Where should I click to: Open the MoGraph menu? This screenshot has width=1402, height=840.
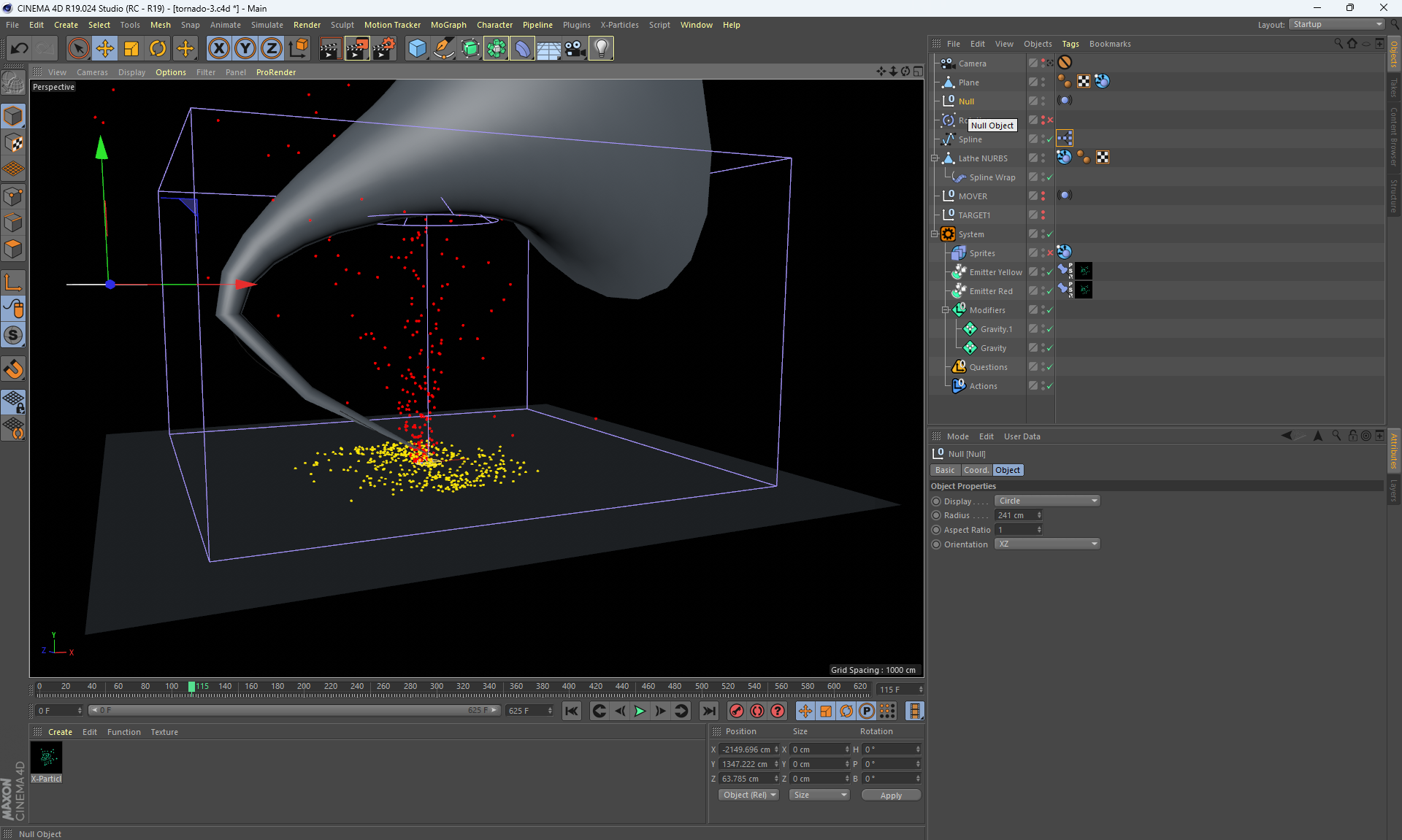point(448,25)
